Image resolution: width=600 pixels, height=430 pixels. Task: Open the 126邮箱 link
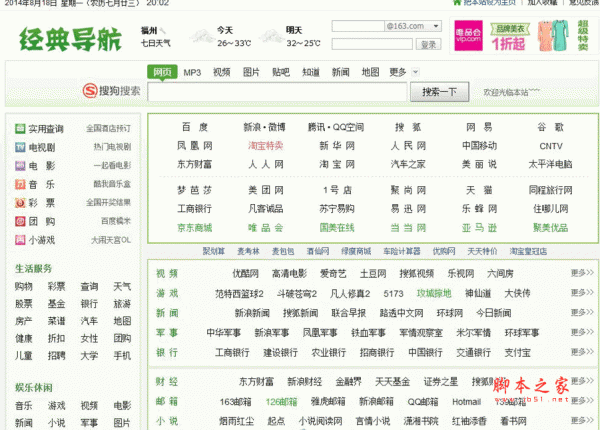pyautogui.click(x=282, y=402)
